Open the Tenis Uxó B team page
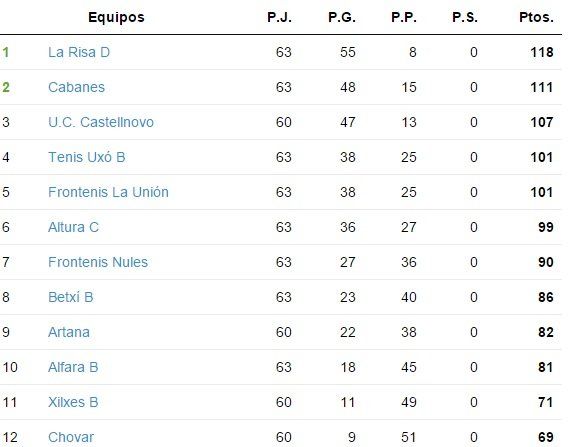 87,157
